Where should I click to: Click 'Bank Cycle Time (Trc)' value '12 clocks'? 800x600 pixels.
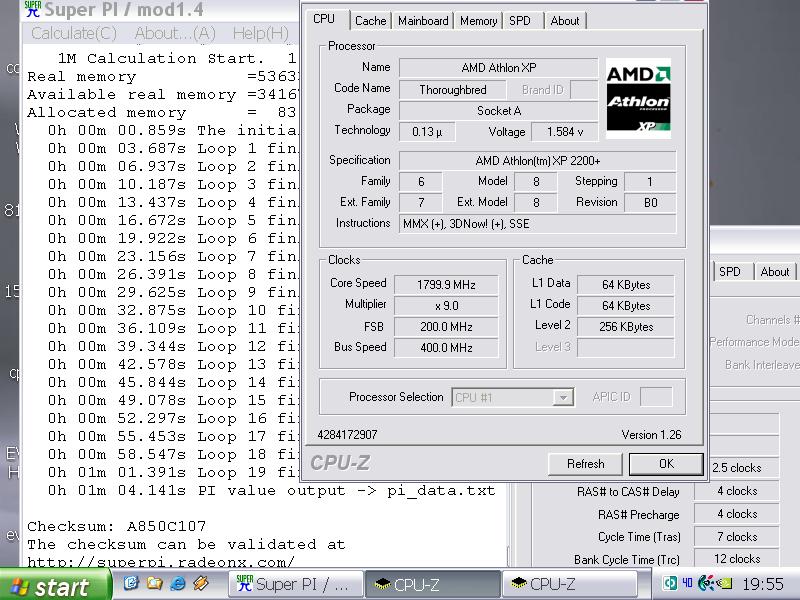(x=737, y=559)
